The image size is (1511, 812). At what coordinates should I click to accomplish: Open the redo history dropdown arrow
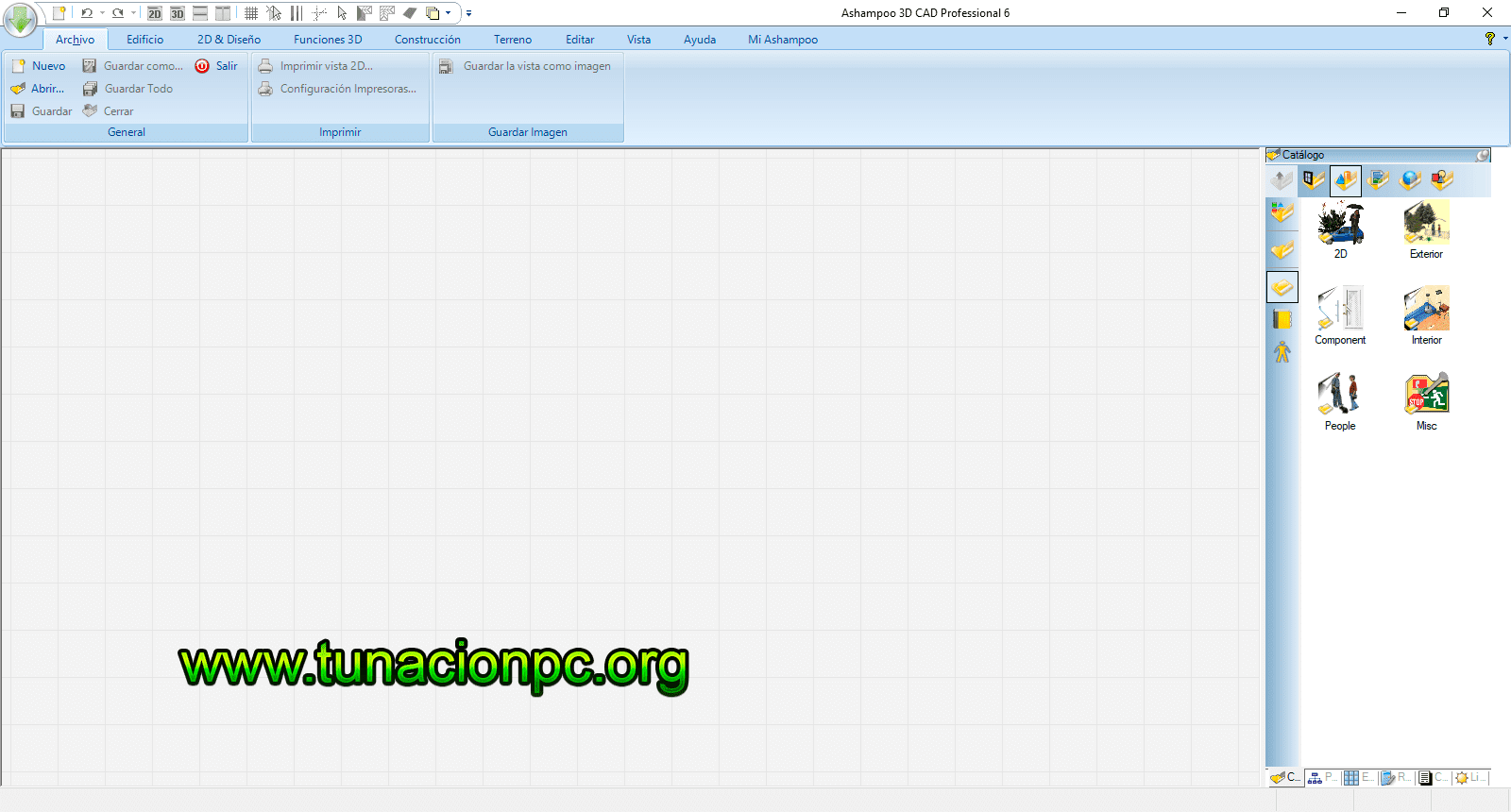(x=133, y=13)
